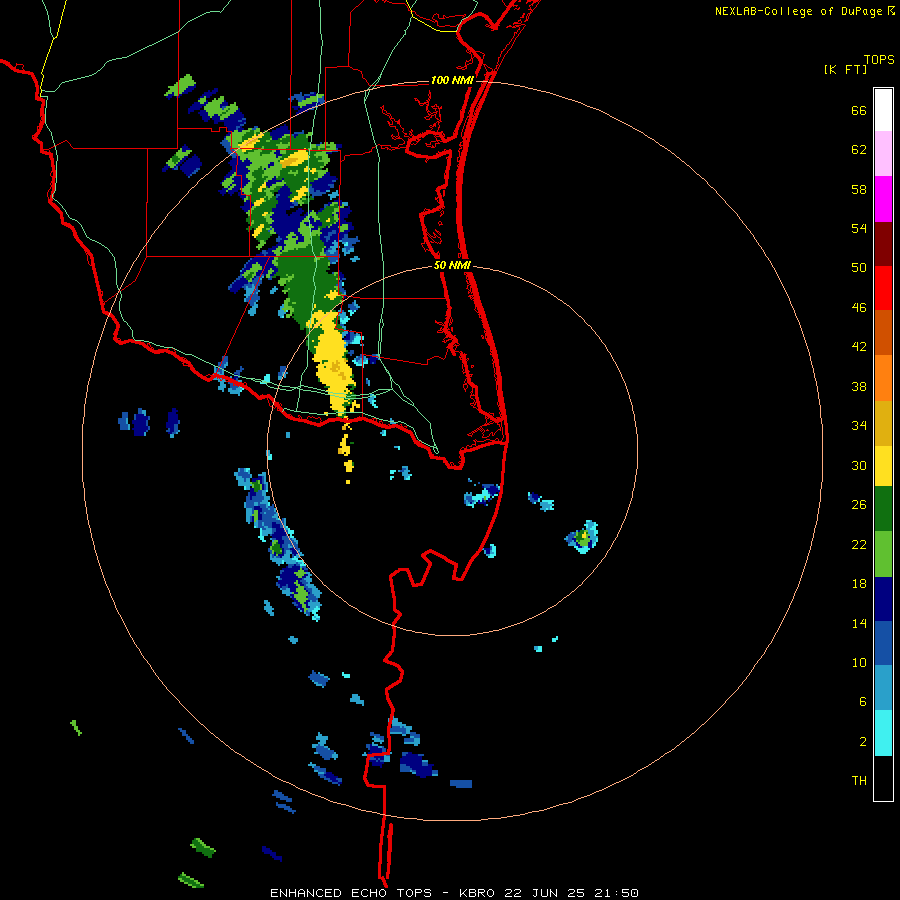Pick the gold 34 kft legend swatch

coord(883,423)
